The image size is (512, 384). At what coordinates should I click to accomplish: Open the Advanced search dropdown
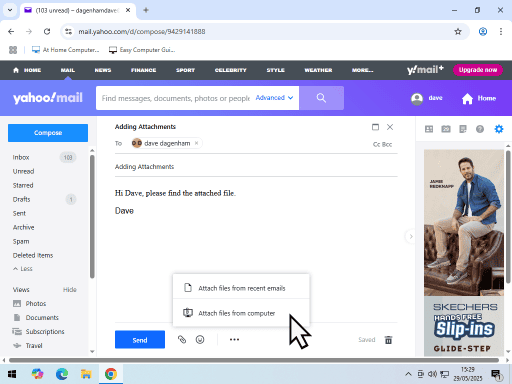(x=274, y=98)
